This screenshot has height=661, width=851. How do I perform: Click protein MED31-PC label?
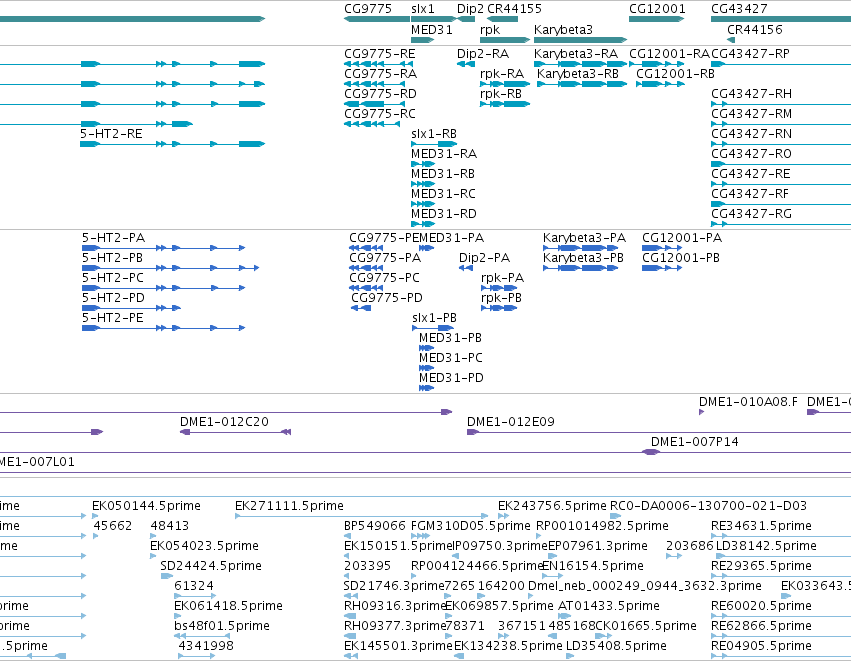(450, 358)
